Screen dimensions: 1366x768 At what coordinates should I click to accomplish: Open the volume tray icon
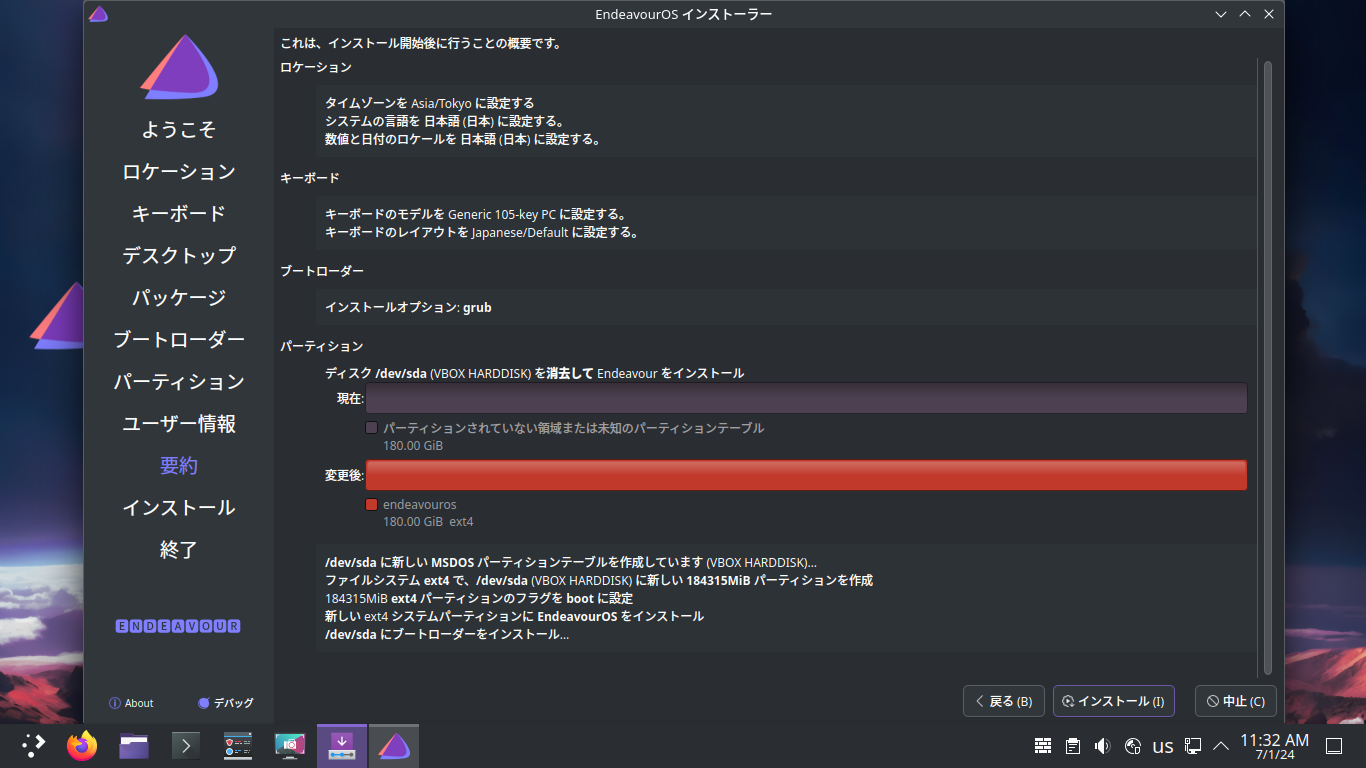click(x=1103, y=746)
